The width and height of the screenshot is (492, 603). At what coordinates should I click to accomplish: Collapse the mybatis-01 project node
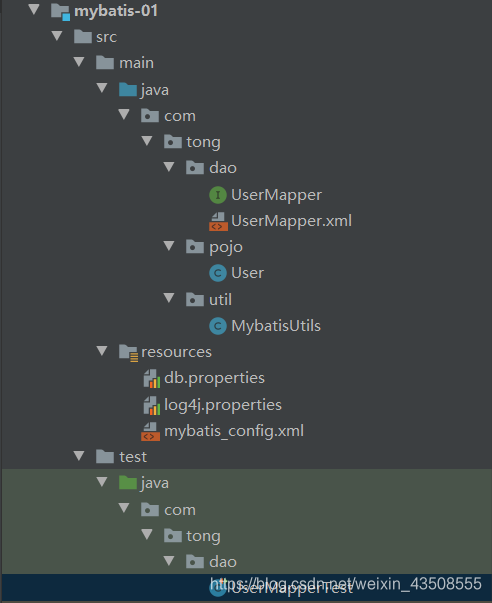pyautogui.click(x=34, y=10)
